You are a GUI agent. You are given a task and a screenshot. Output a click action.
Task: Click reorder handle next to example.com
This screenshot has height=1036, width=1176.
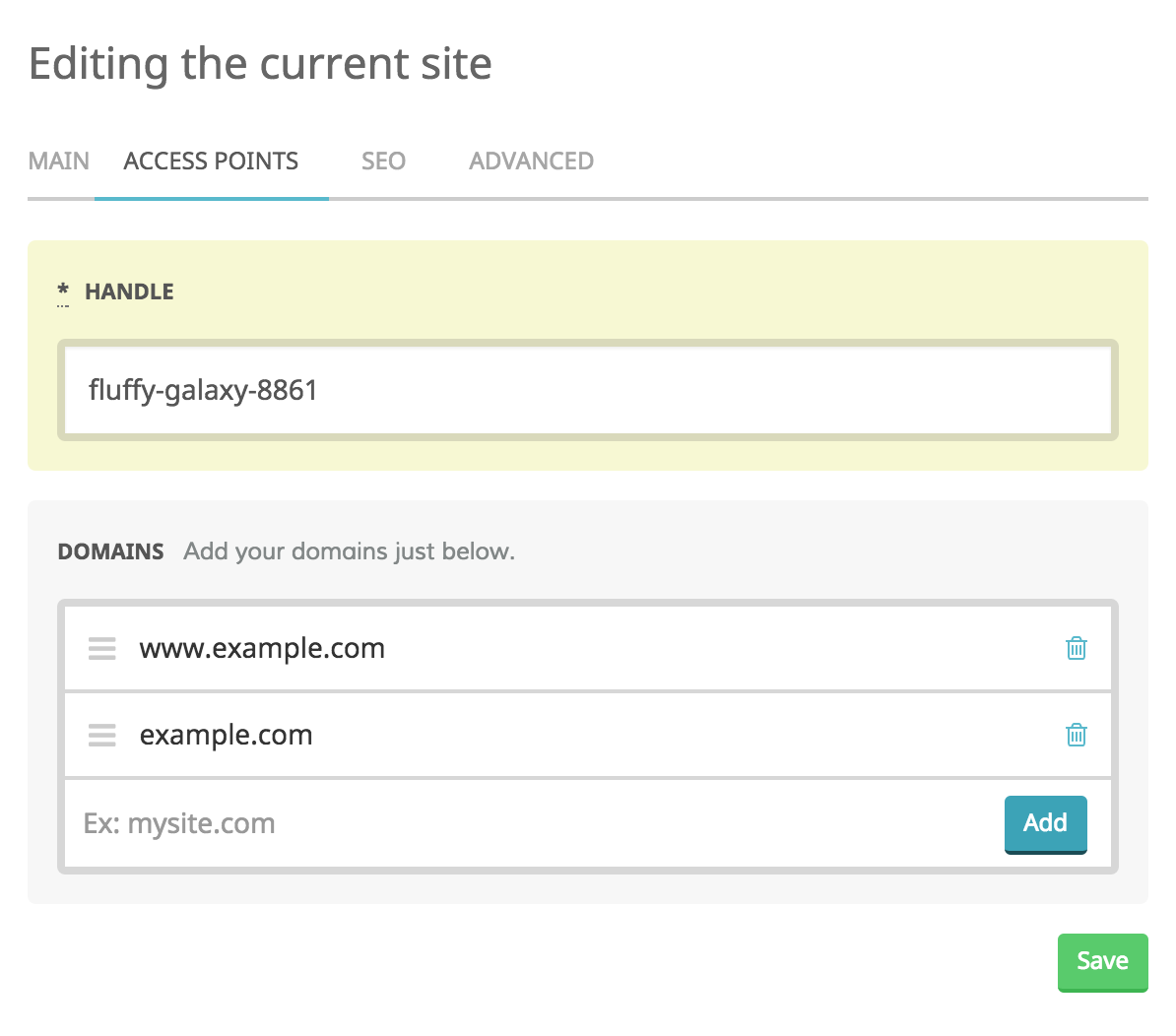click(x=102, y=735)
